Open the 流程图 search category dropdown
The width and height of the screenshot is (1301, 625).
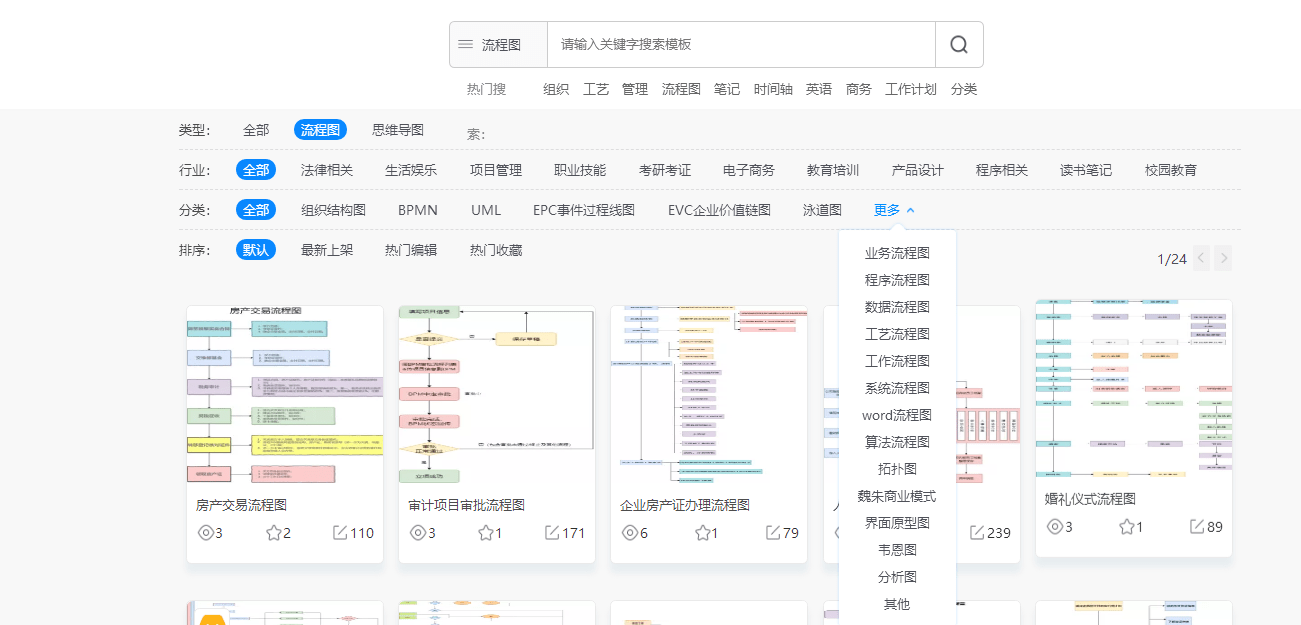point(498,44)
